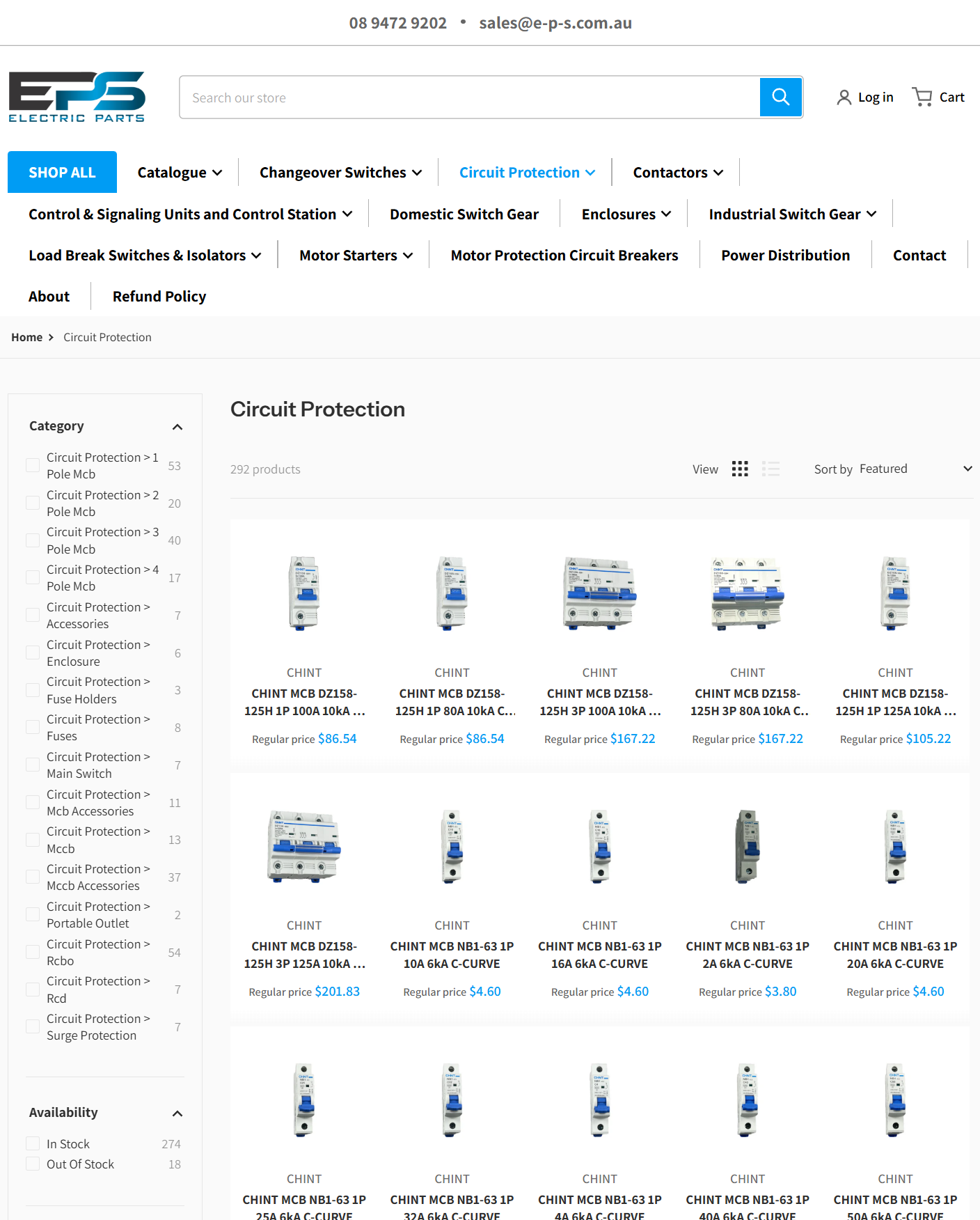Tick the Mccb Accessories category checkbox
This screenshot has height=1220, width=980.
[33, 877]
